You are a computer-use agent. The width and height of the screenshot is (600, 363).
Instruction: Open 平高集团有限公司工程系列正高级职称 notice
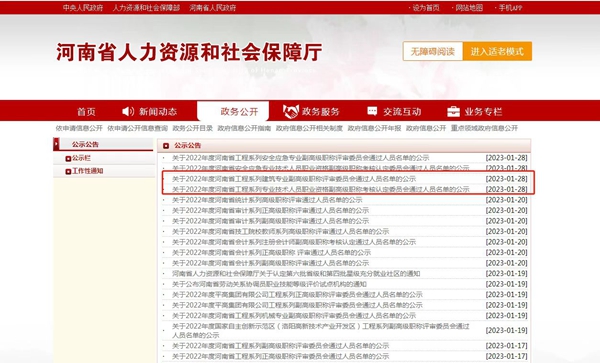297,295
